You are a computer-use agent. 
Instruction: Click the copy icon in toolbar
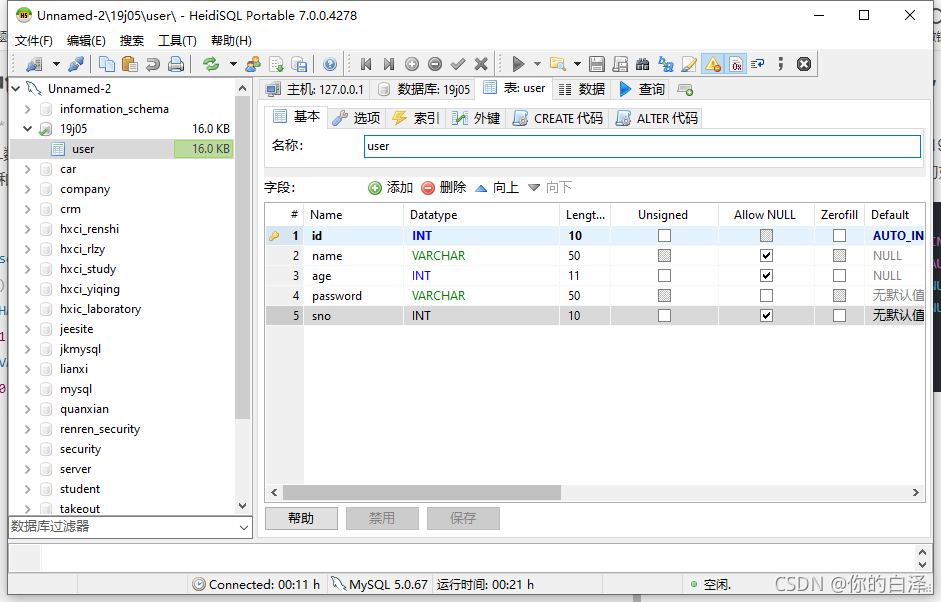point(107,64)
